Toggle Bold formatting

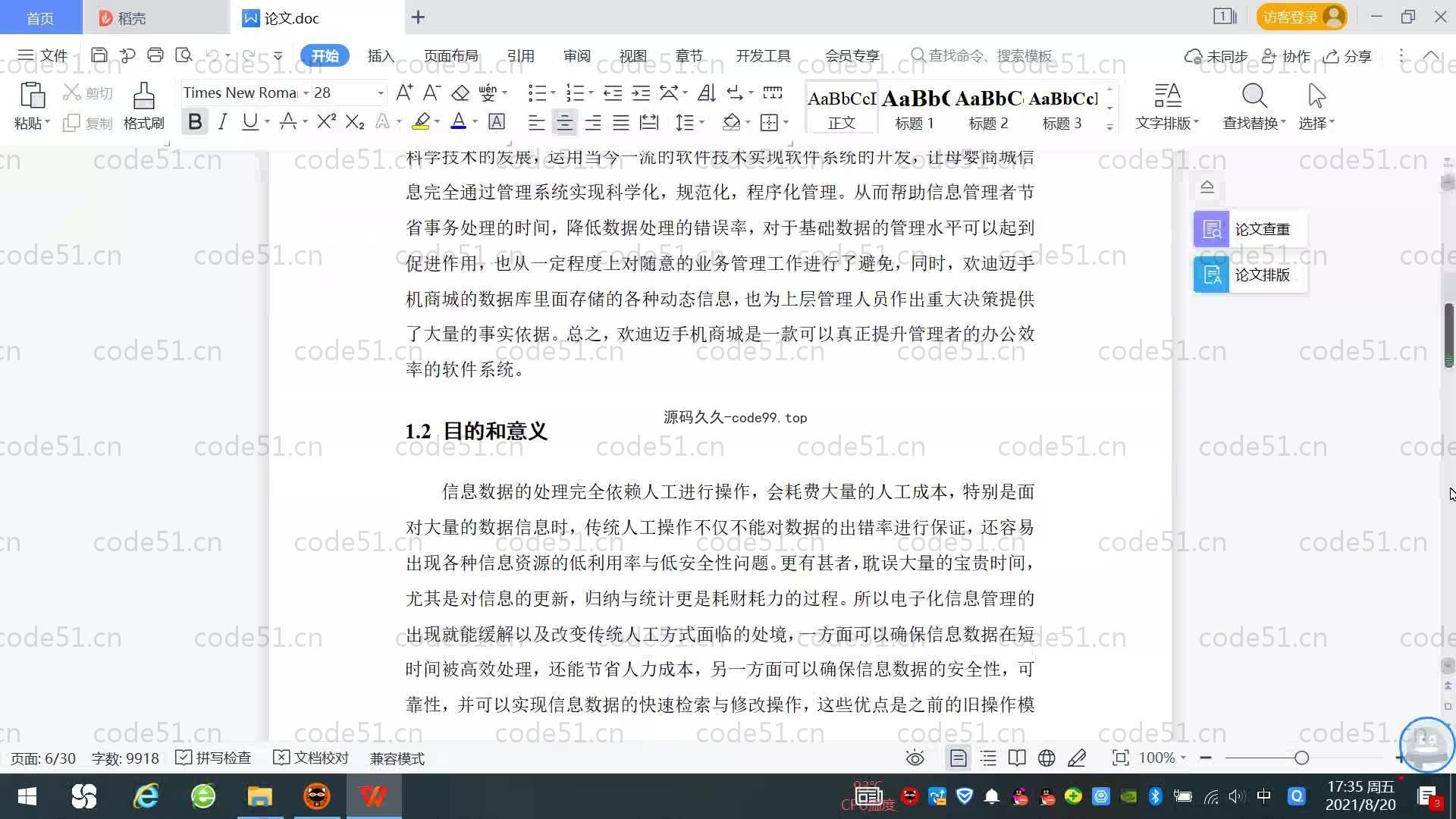click(x=195, y=121)
